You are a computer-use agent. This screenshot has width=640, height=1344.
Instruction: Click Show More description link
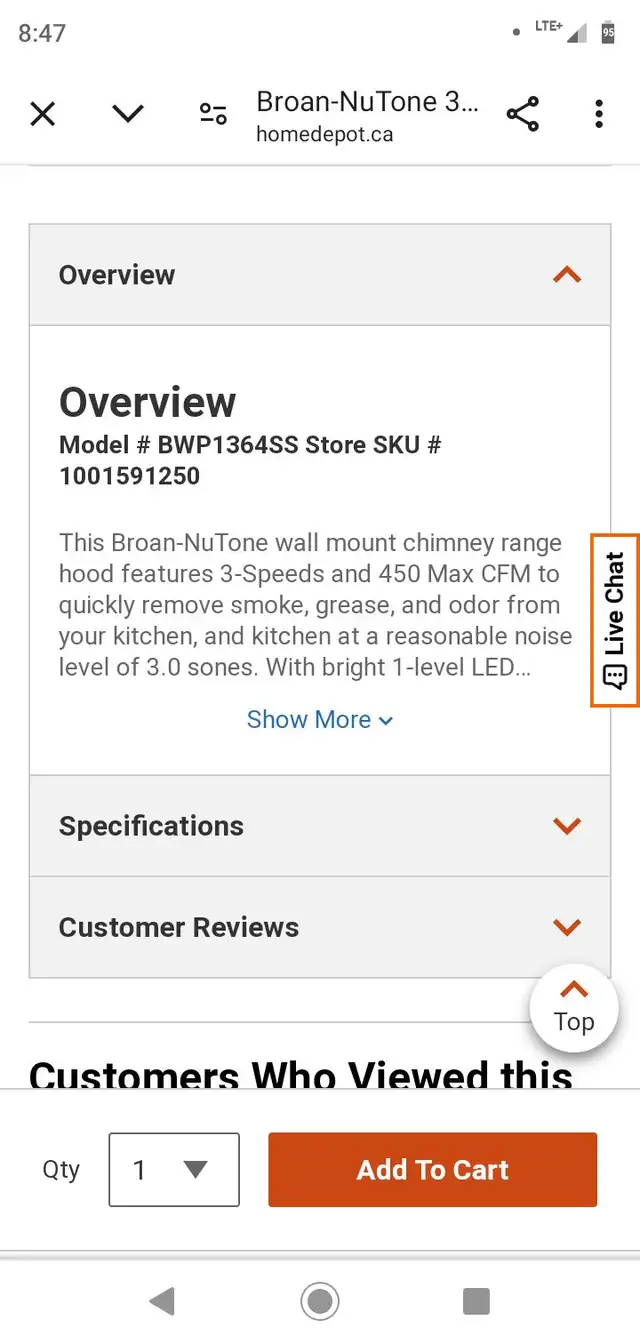[320, 720]
